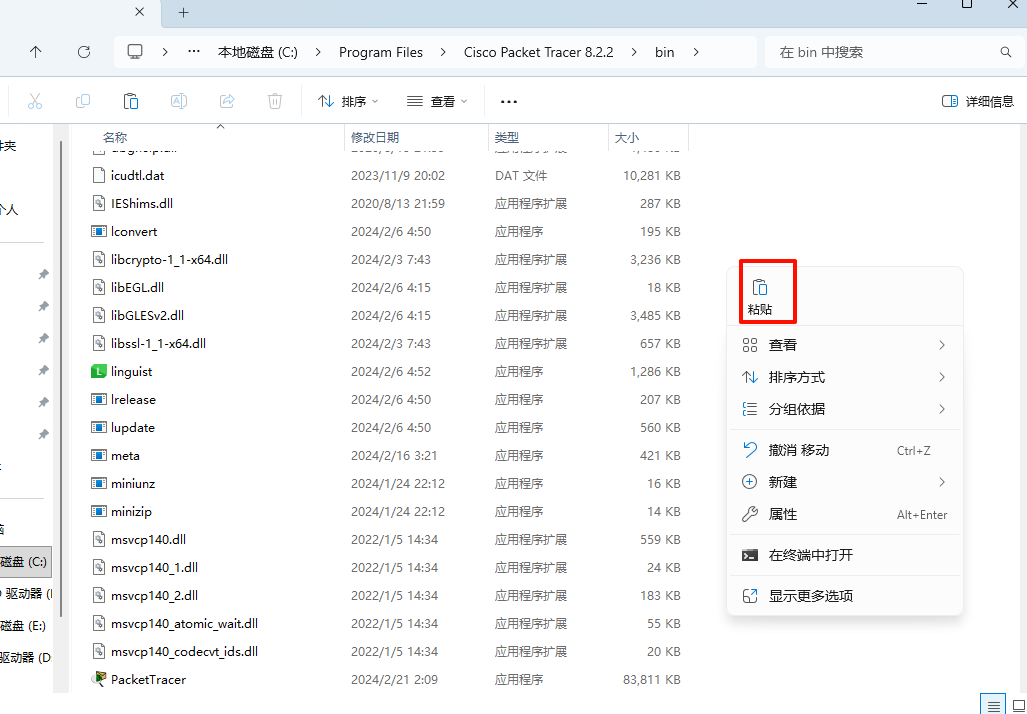Open the 排序方式 submenu in context menu
This screenshot has width=1027, height=714.
pyautogui.click(x=845, y=377)
